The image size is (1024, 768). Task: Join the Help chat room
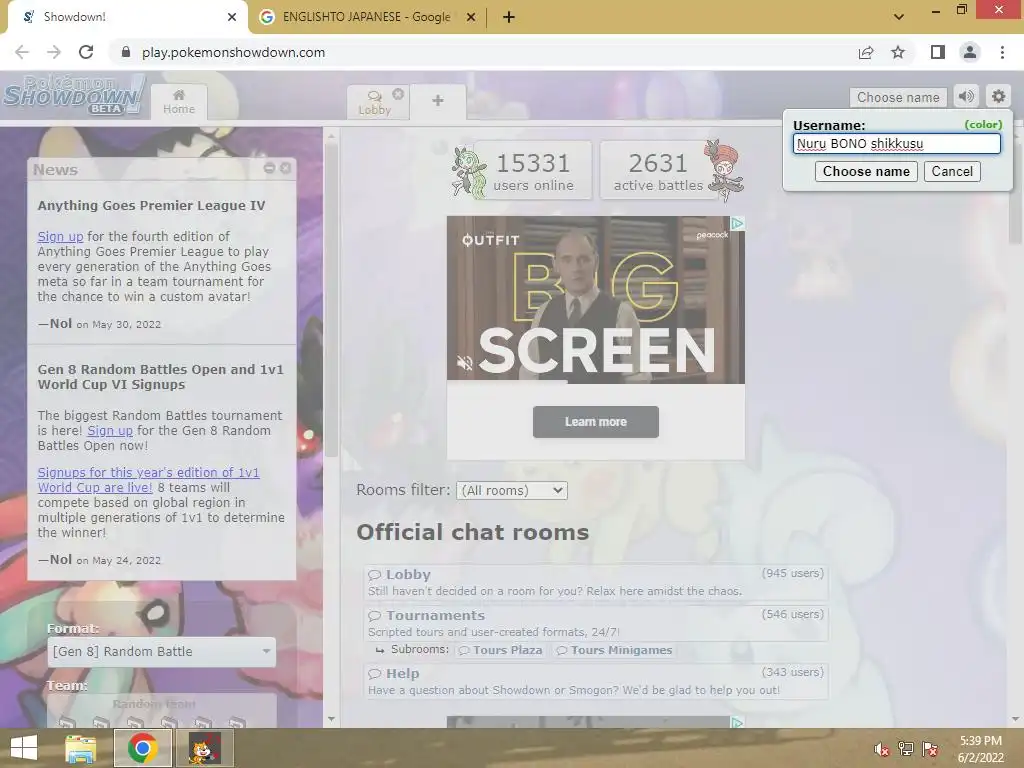click(596, 681)
